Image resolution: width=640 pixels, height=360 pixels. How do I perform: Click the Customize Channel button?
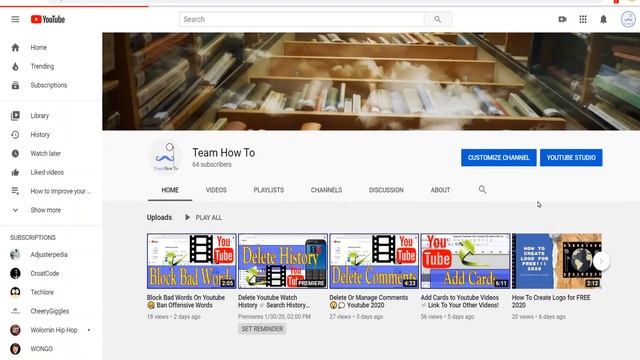[499, 158]
